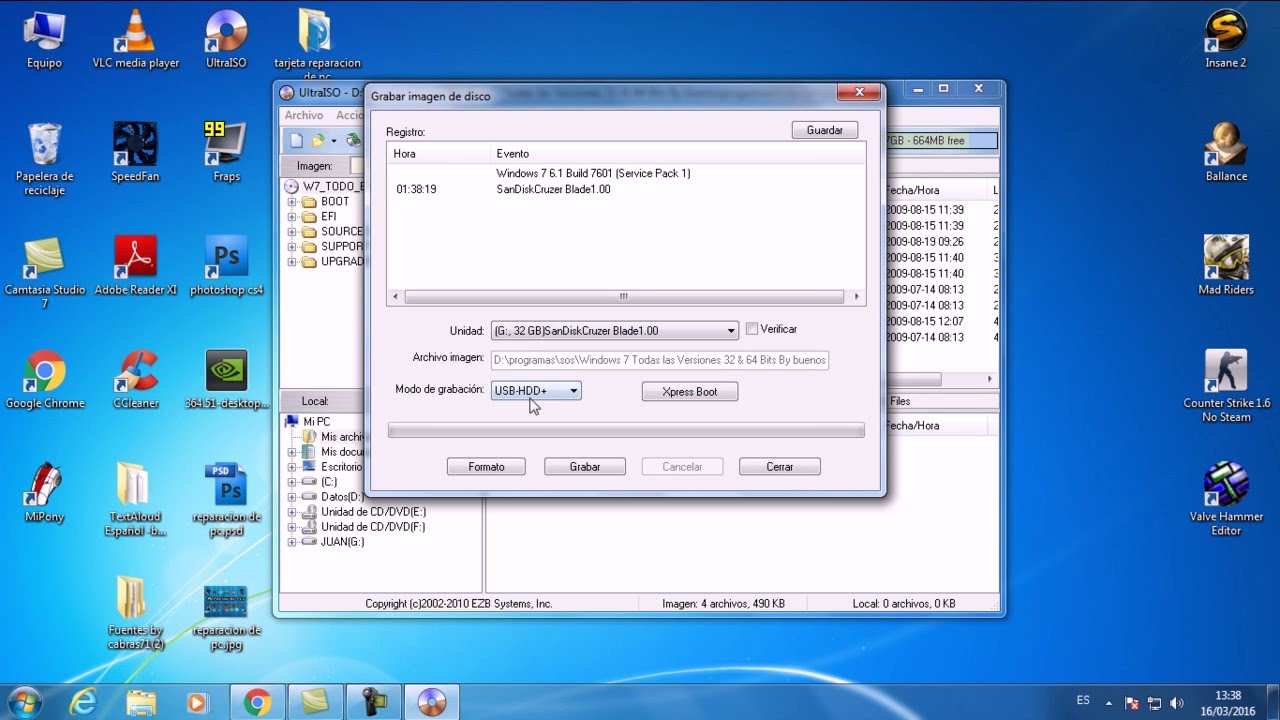
Task: Open the Modo de grabación USB-HDD+ dropdown
Action: tap(535, 391)
